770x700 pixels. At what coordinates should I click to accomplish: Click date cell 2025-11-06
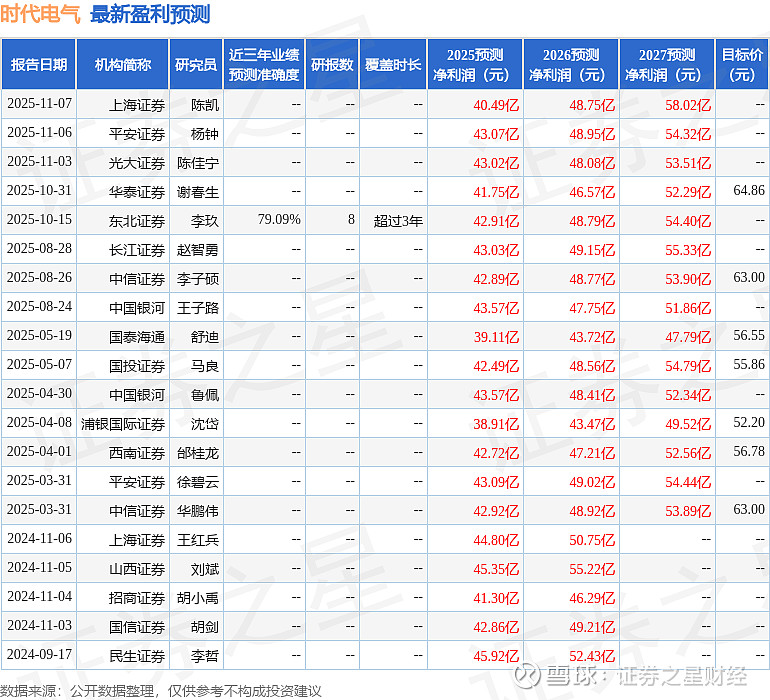[x=39, y=133]
